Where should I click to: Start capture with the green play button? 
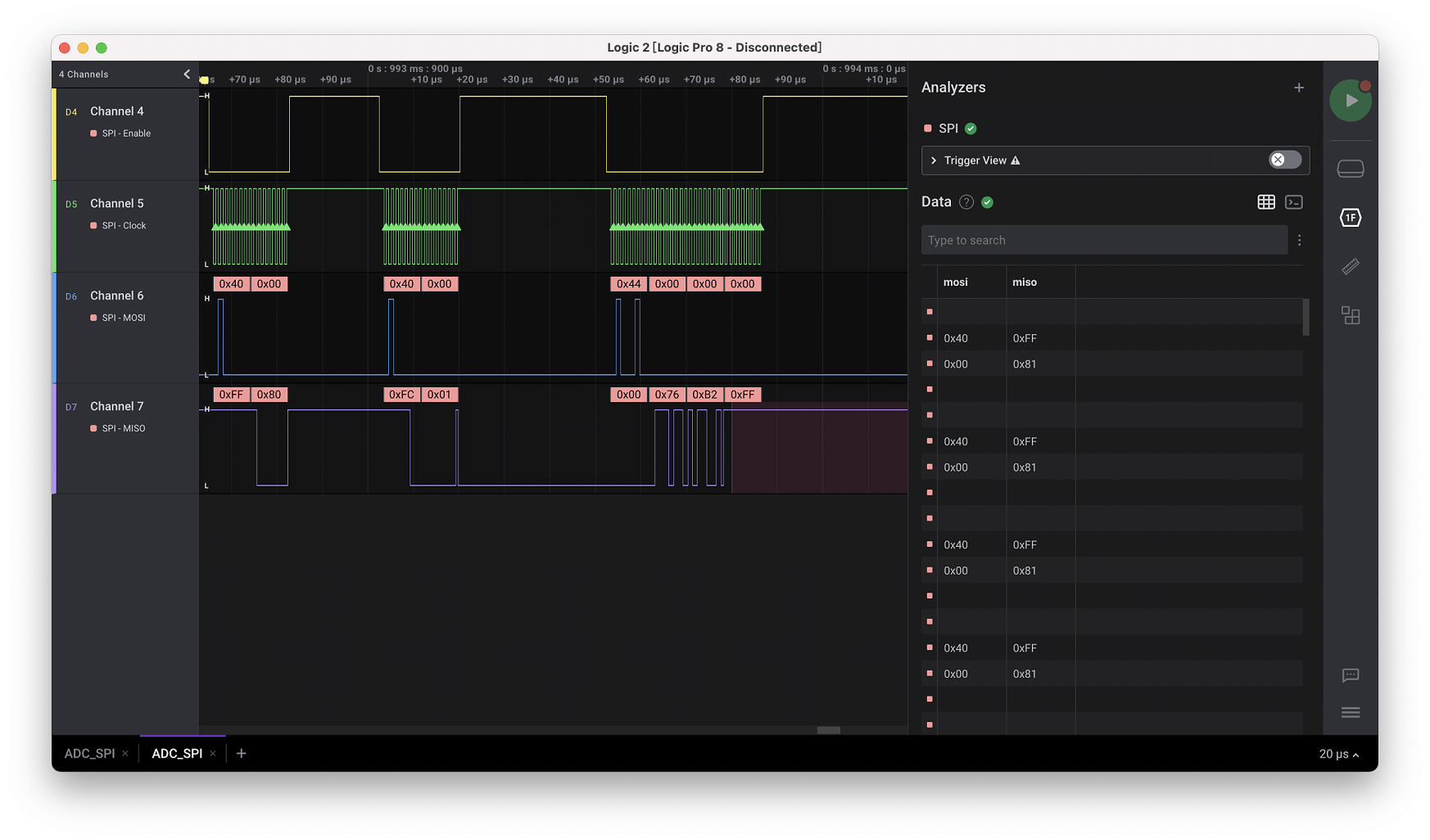coord(1350,101)
